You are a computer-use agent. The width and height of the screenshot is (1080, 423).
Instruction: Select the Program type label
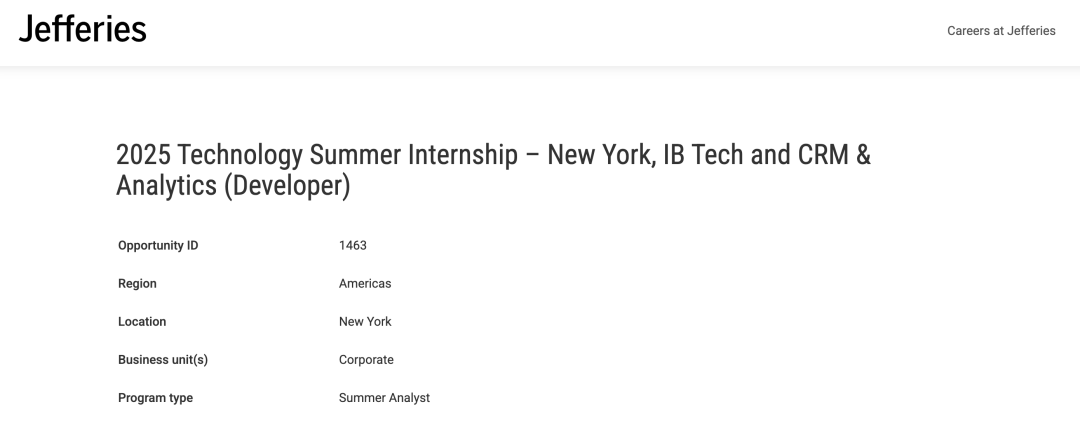point(155,398)
